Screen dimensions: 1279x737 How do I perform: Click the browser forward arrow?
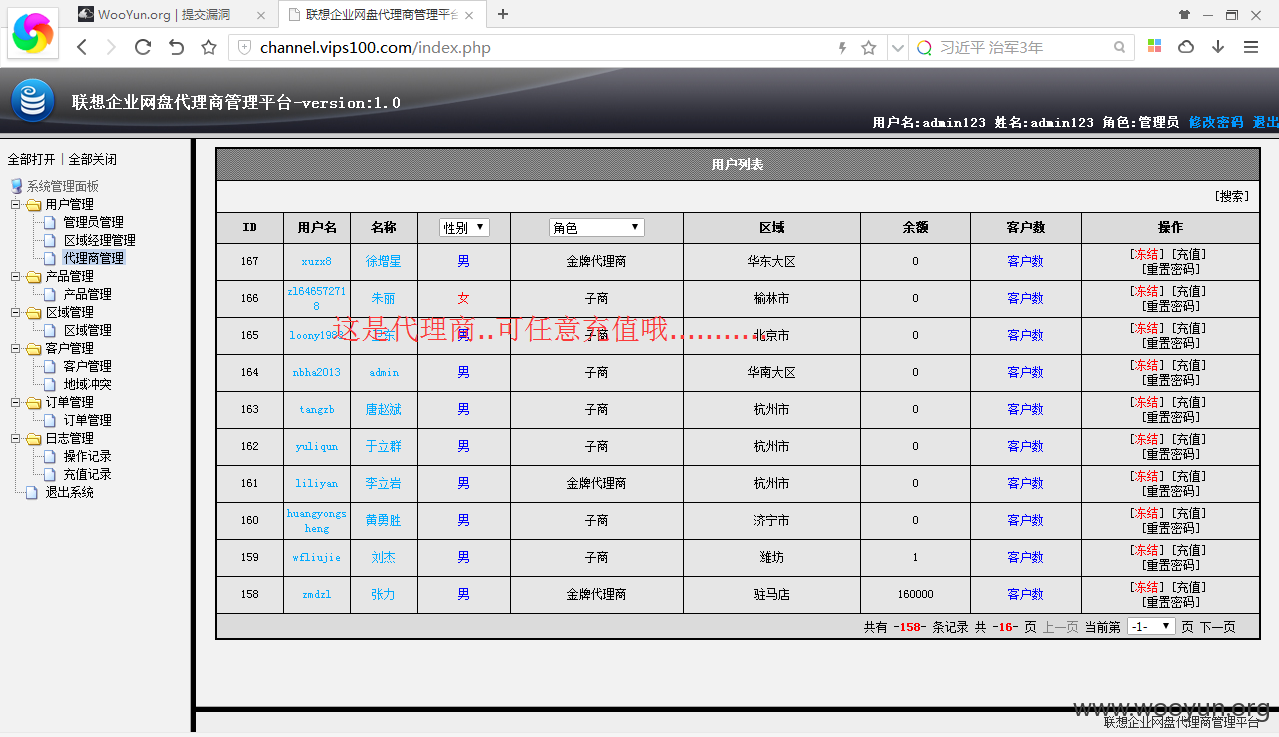tap(111, 47)
